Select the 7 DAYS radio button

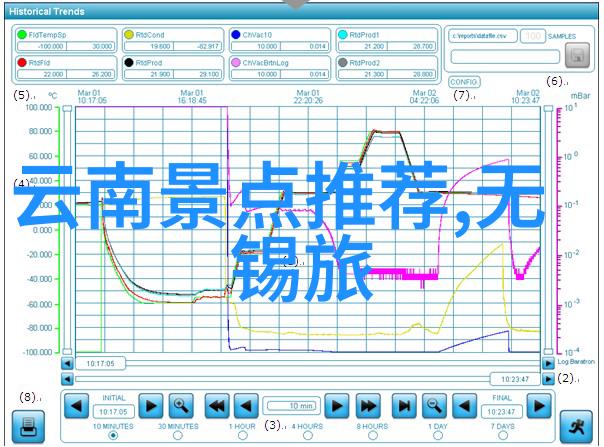click(503, 435)
